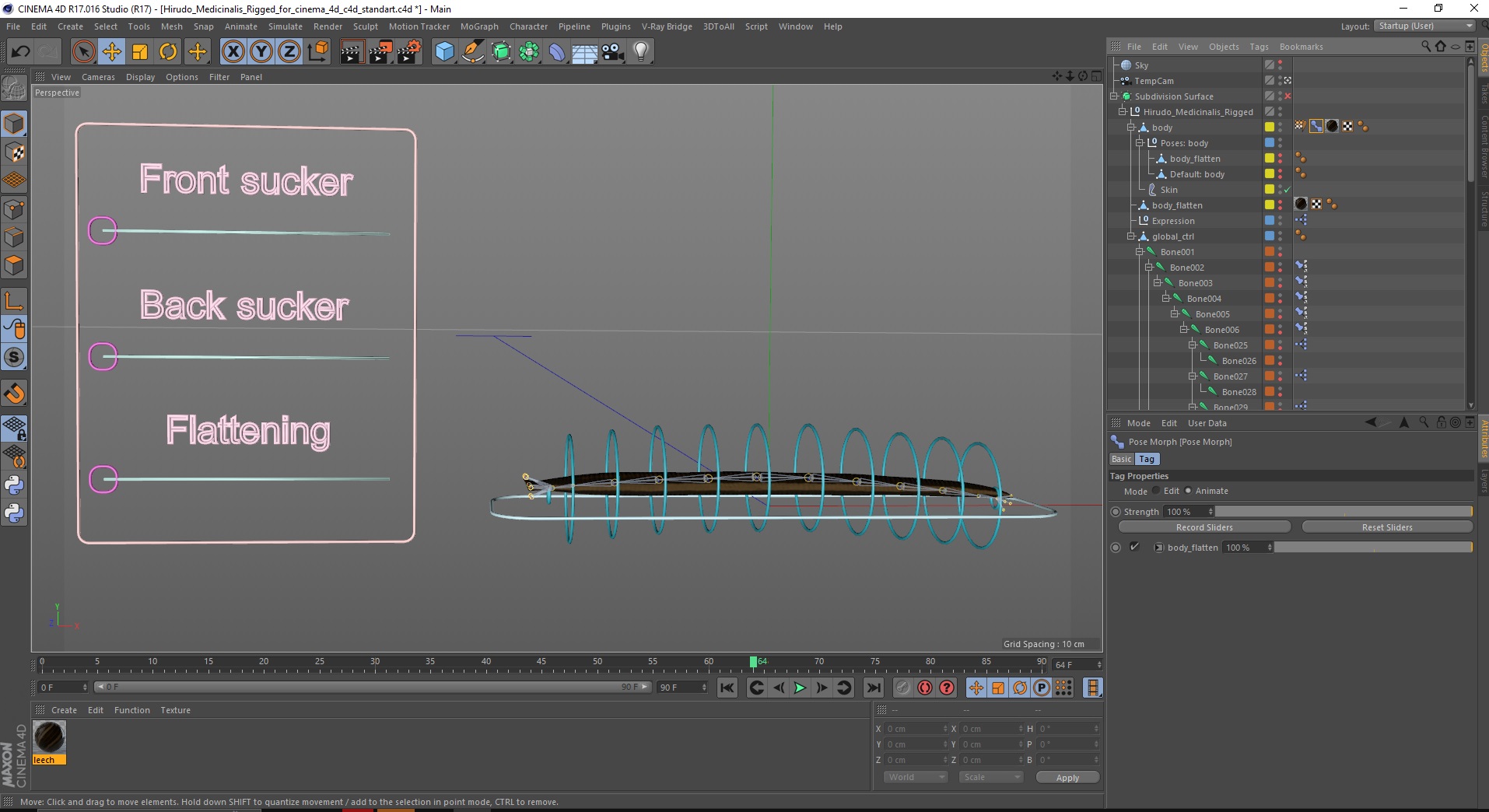Open the Character menu
This screenshot has width=1489, height=812.
(x=528, y=26)
